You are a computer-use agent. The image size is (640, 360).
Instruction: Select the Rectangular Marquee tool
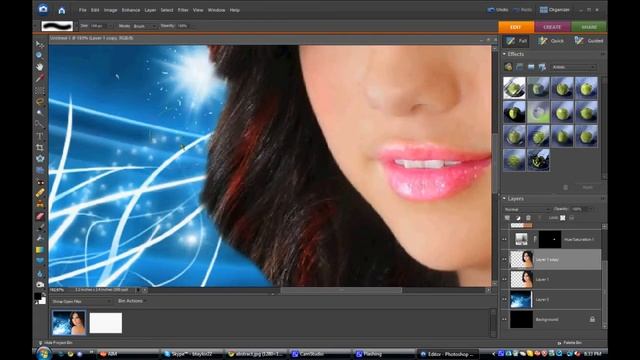click(x=40, y=90)
